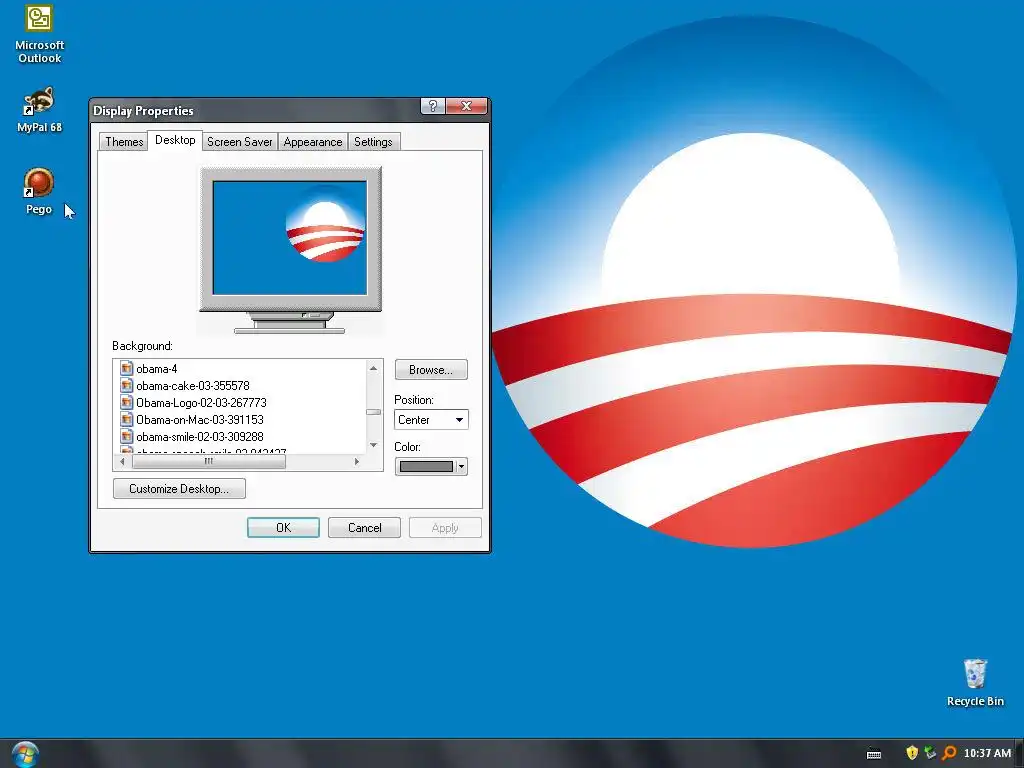
Task: Open the Settings tab
Action: point(373,142)
